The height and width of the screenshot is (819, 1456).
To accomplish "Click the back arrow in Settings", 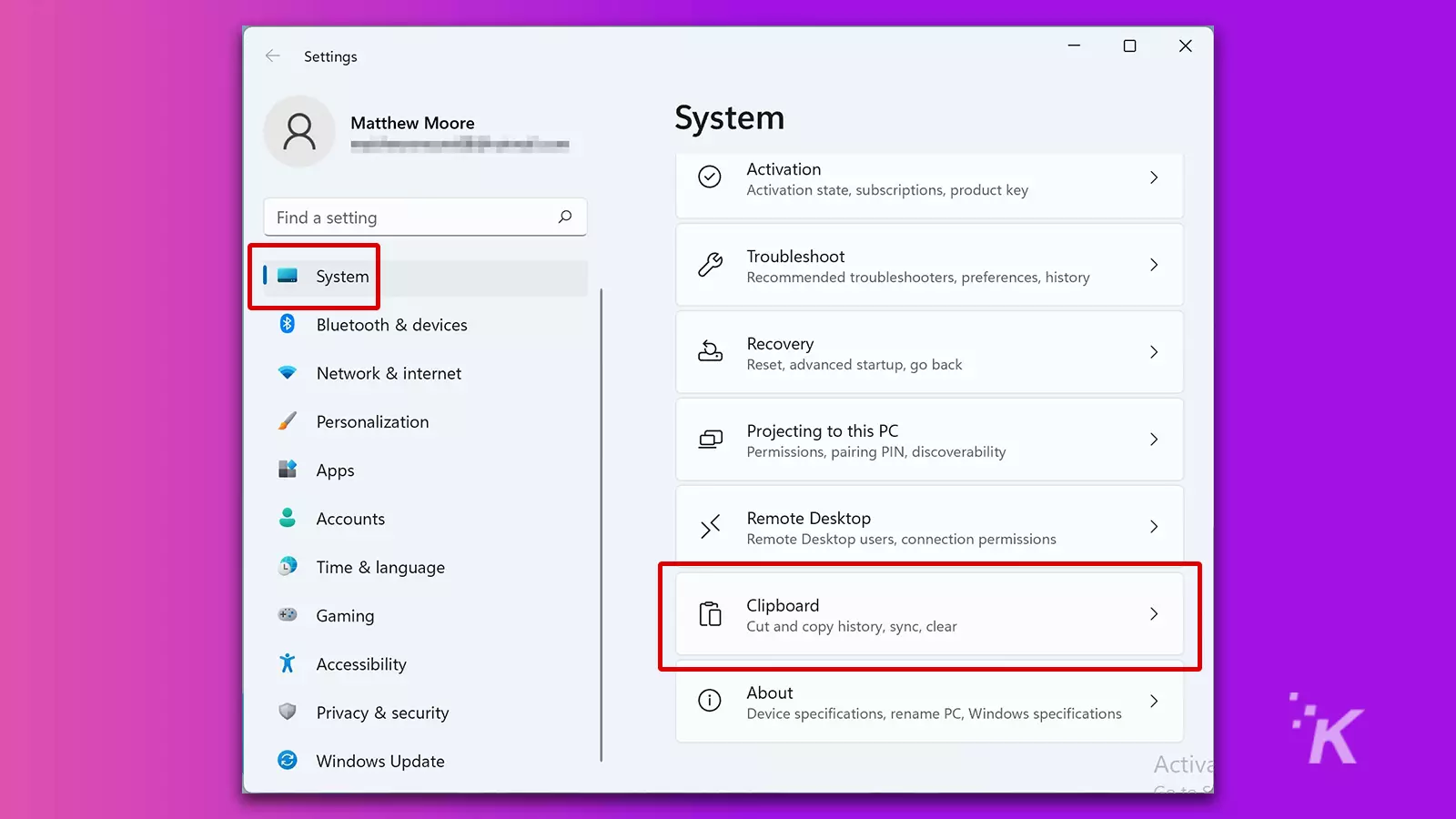I will tap(272, 56).
